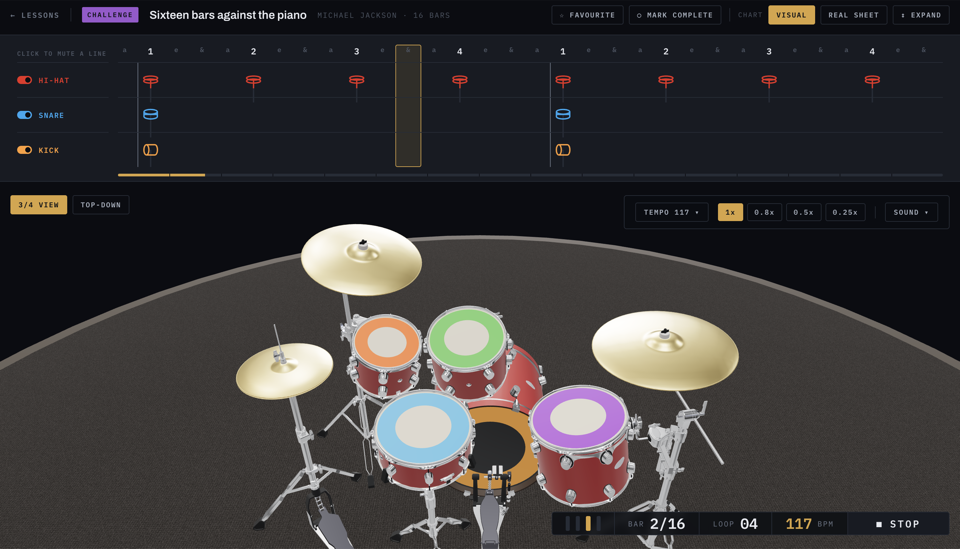
Task: Set playback speed to 1x
Action: [730, 212]
